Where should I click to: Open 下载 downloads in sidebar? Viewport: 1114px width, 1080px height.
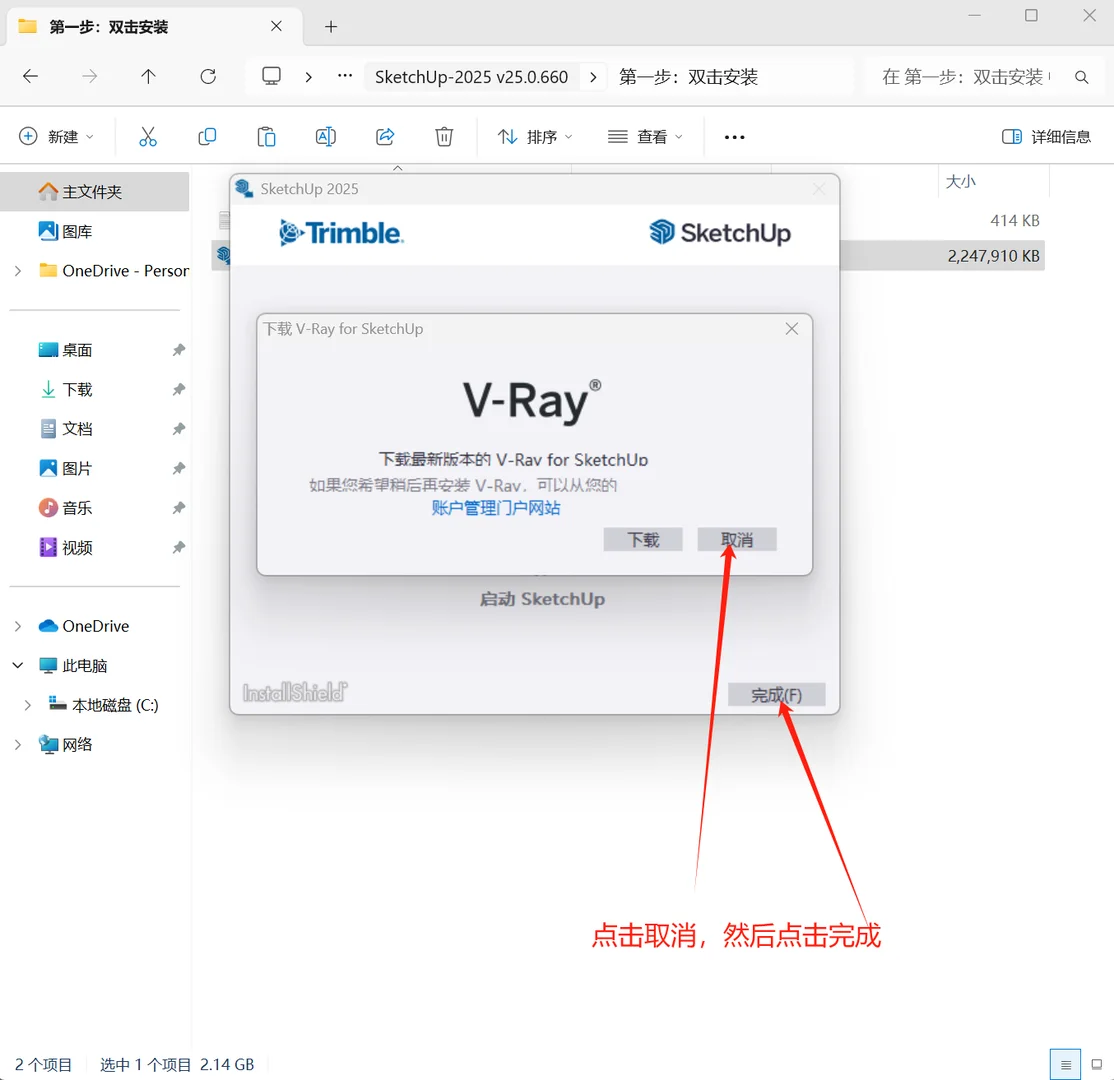pos(77,389)
